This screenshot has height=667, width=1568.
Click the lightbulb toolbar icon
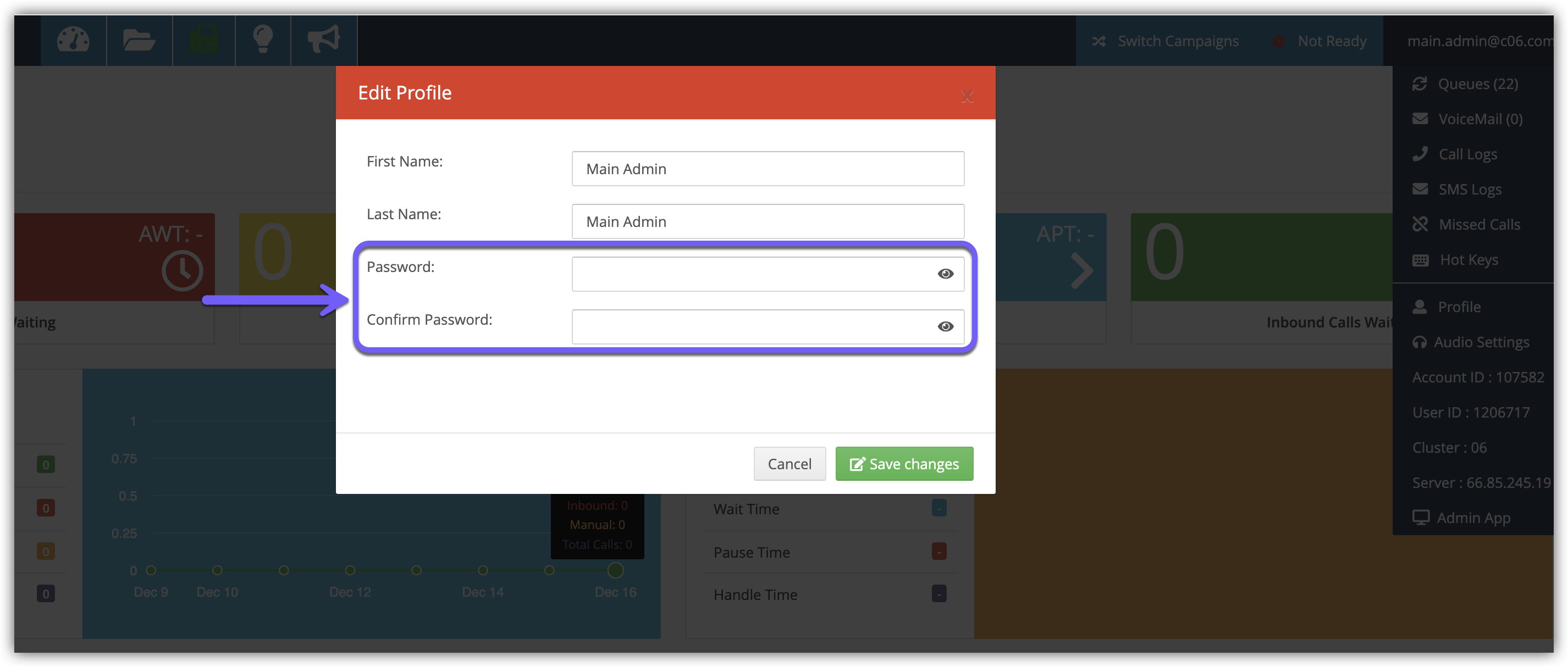pos(263,40)
